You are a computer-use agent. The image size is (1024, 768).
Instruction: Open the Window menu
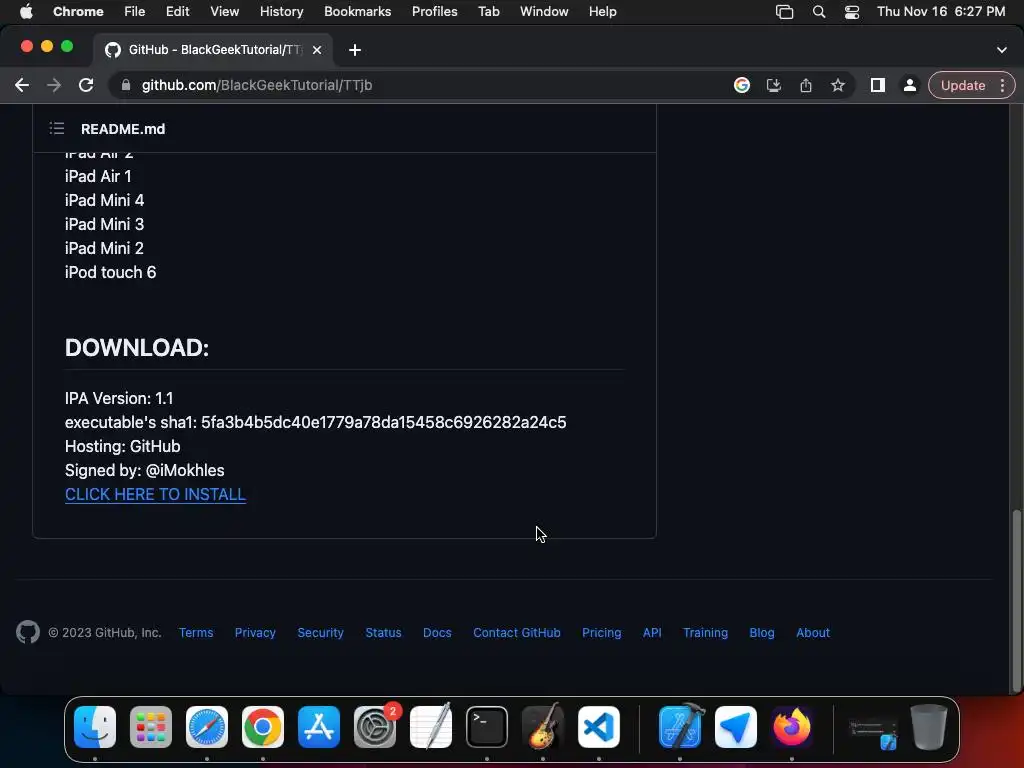click(544, 11)
